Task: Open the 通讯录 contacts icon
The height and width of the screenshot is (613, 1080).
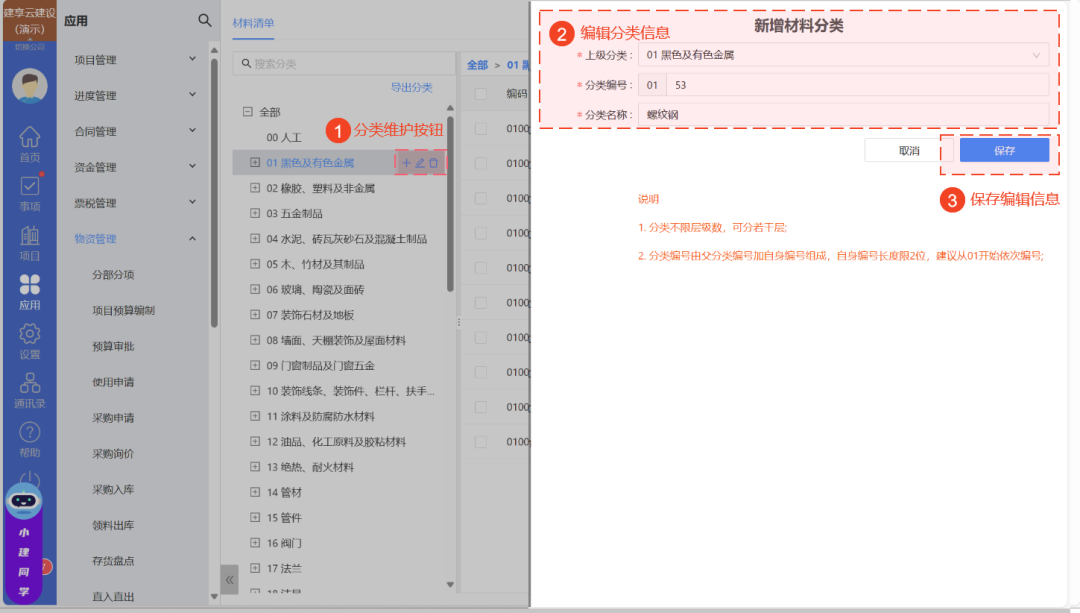Action: pos(30,389)
